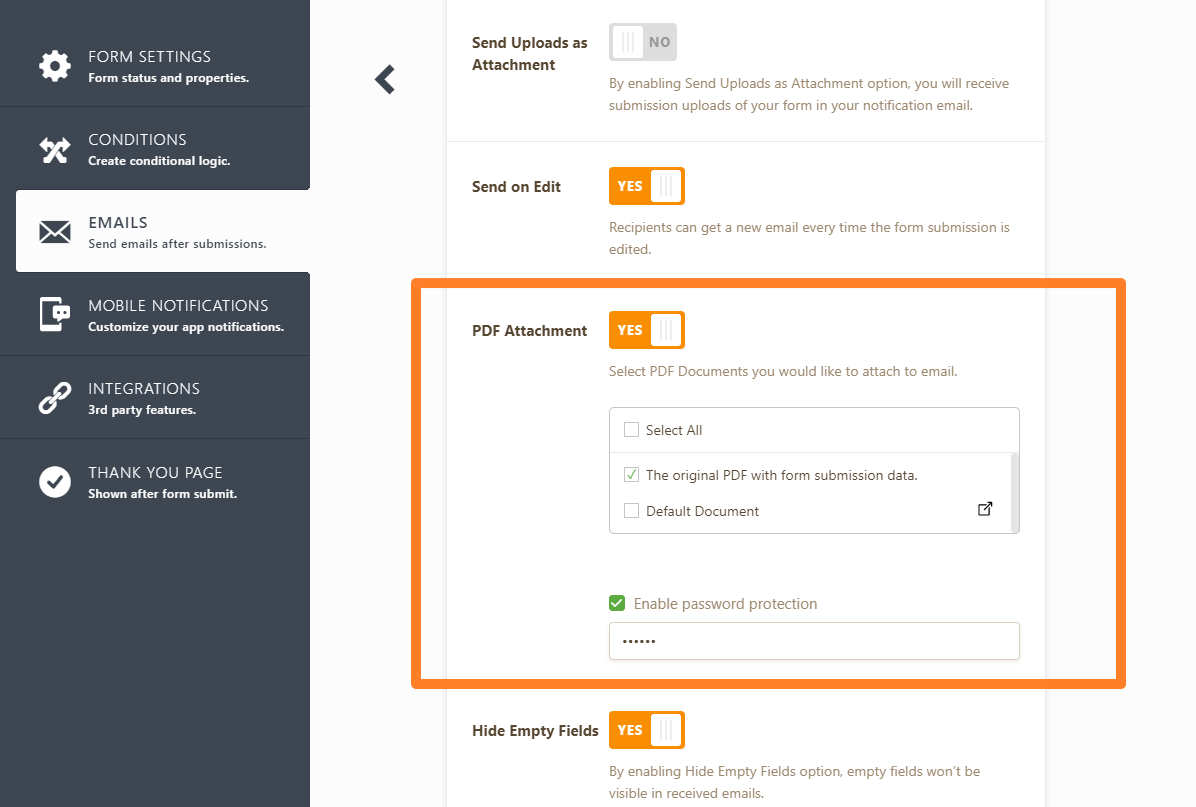Image resolution: width=1196 pixels, height=807 pixels.
Task: Toggle the PDF Attachment switch
Action: click(x=647, y=330)
